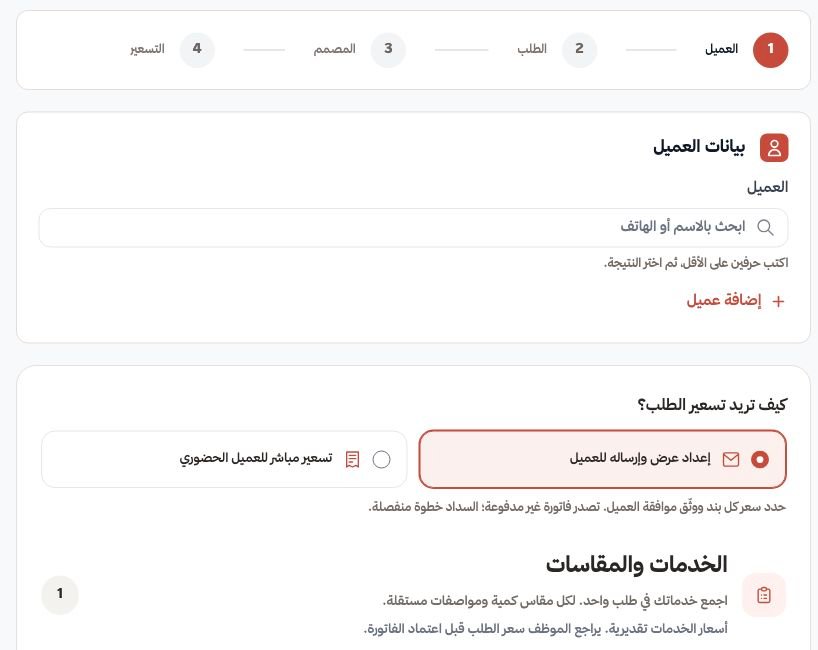This screenshot has width=818, height=650.
Task: Click the question كيف تريد تسعير الطلب؟
Action: point(712,405)
